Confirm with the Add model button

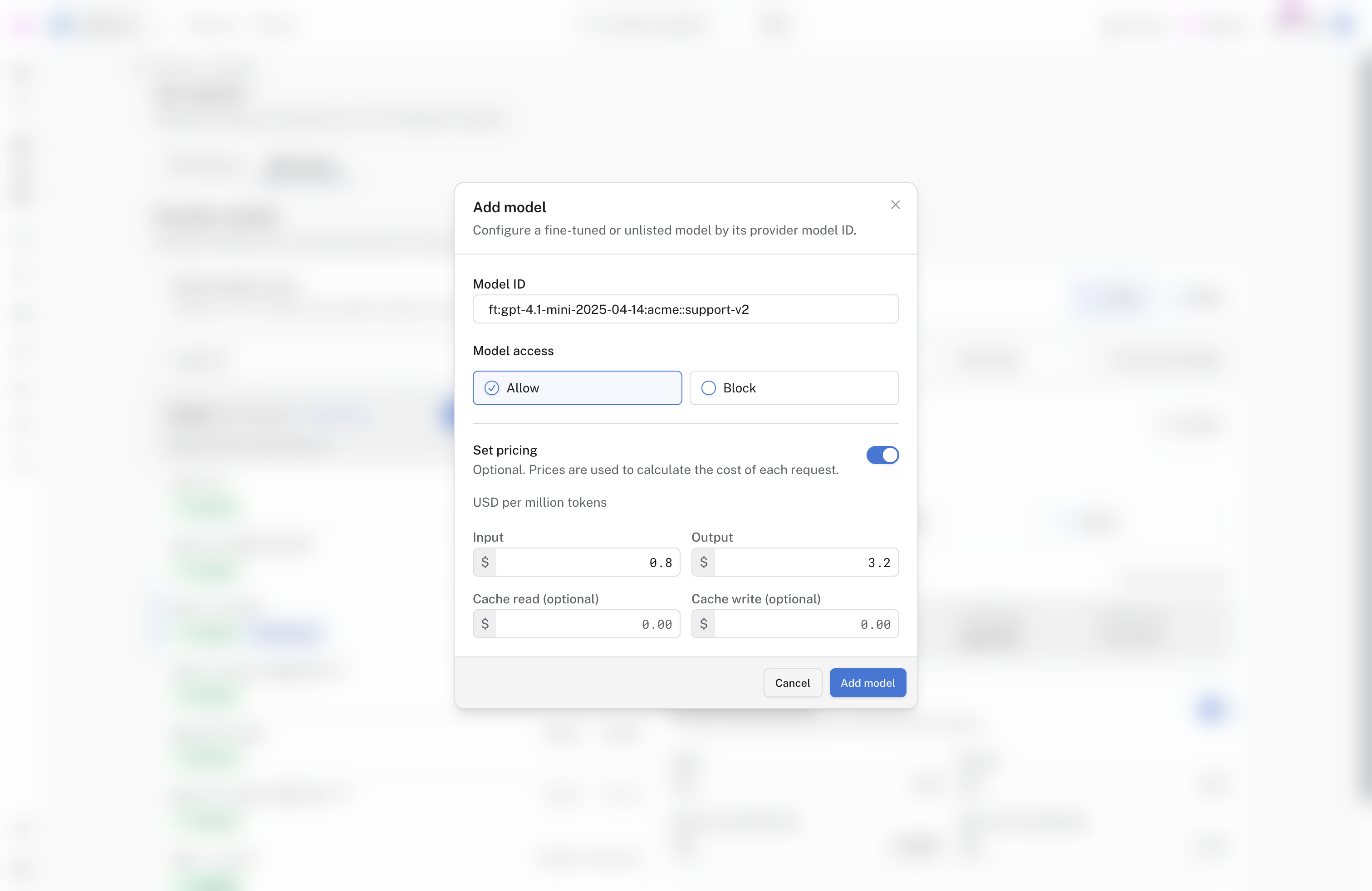[867, 682]
